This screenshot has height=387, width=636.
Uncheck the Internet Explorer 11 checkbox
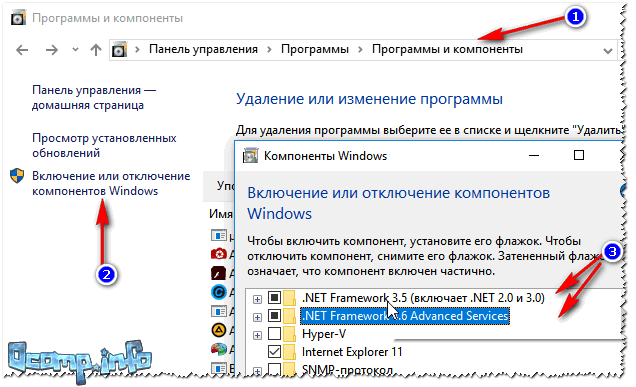(275, 351)
